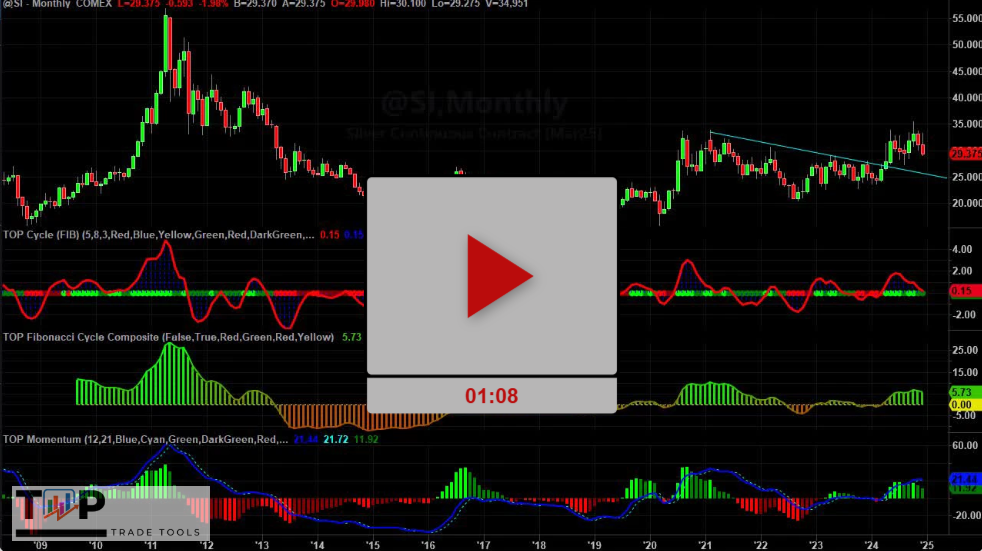Click the 01:08 video duration label
982x551 pixels.
pyautogui.click(x=492, y=396)
